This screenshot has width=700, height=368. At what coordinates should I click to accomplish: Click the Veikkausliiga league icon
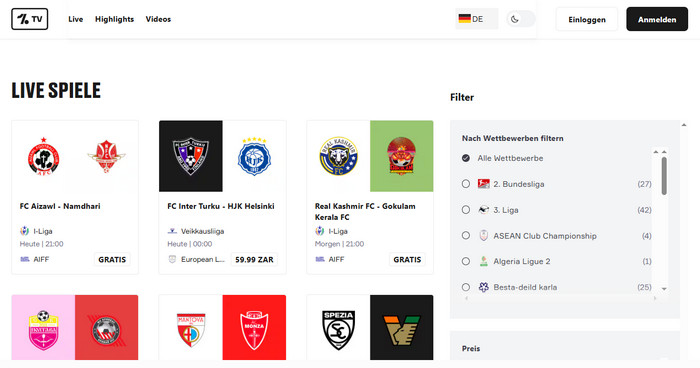(x=172, y=231)
